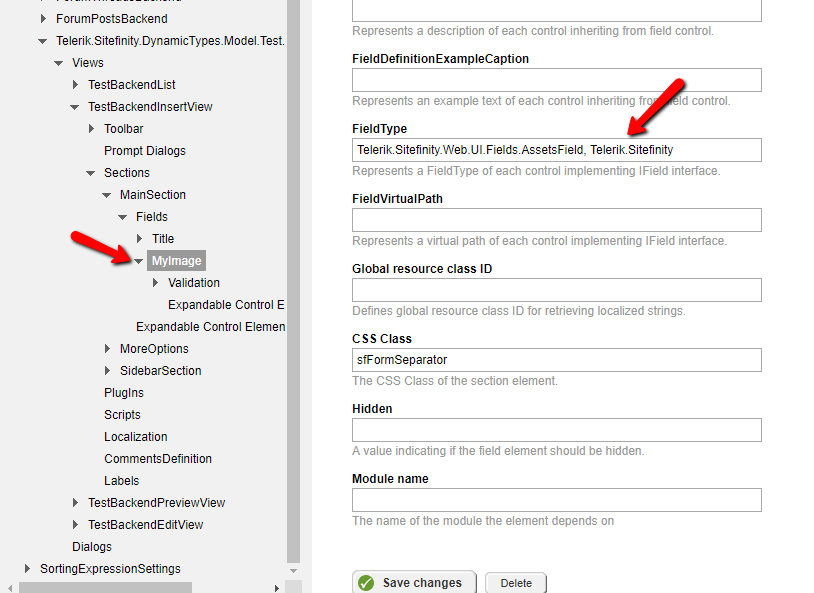Click the Global resource class ID field

pos(557,290)
